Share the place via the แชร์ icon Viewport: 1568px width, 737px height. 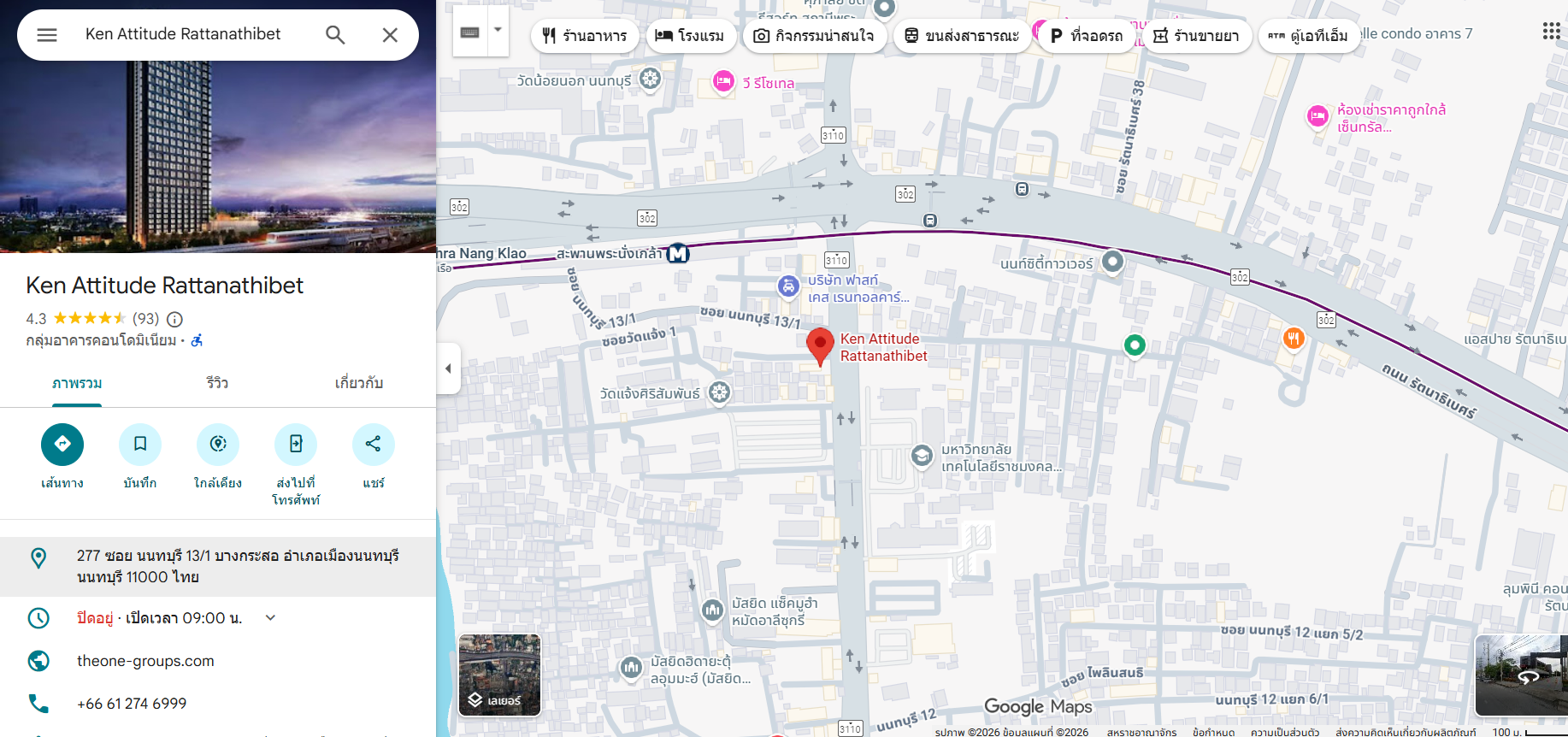tap(374, 445)
